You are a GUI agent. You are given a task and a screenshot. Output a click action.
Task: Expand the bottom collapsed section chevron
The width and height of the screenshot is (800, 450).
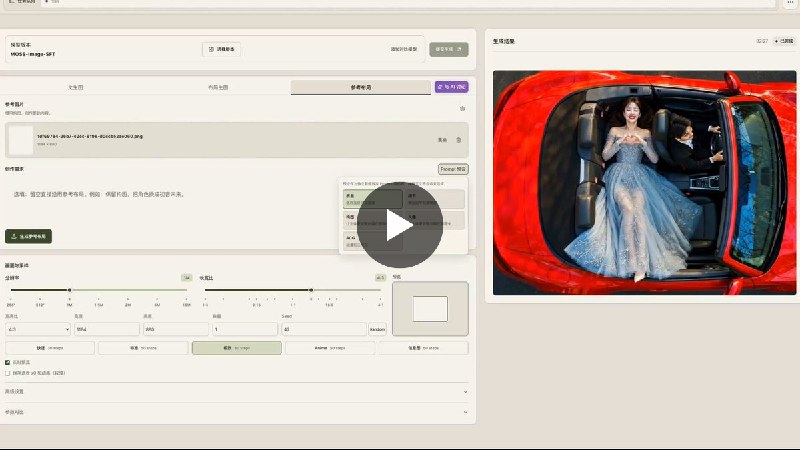(465, 412)
